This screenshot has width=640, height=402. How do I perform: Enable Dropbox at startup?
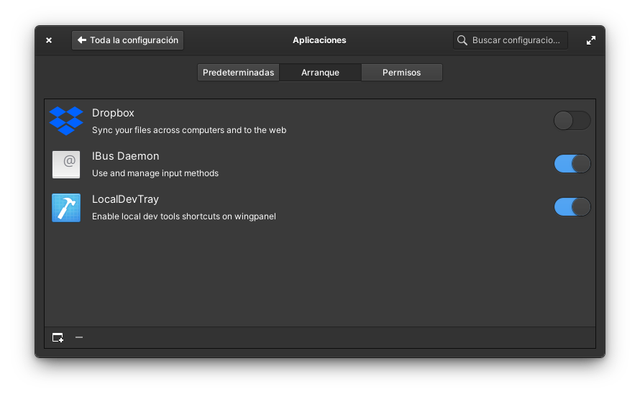[572, 121]
